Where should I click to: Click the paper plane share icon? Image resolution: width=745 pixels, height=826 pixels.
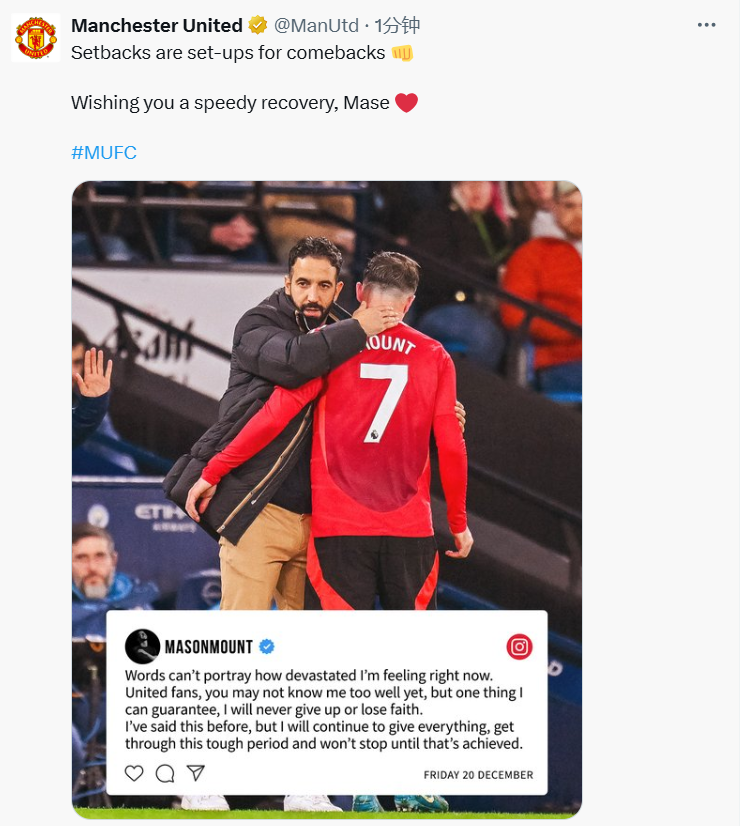click(x=195, y=773)
